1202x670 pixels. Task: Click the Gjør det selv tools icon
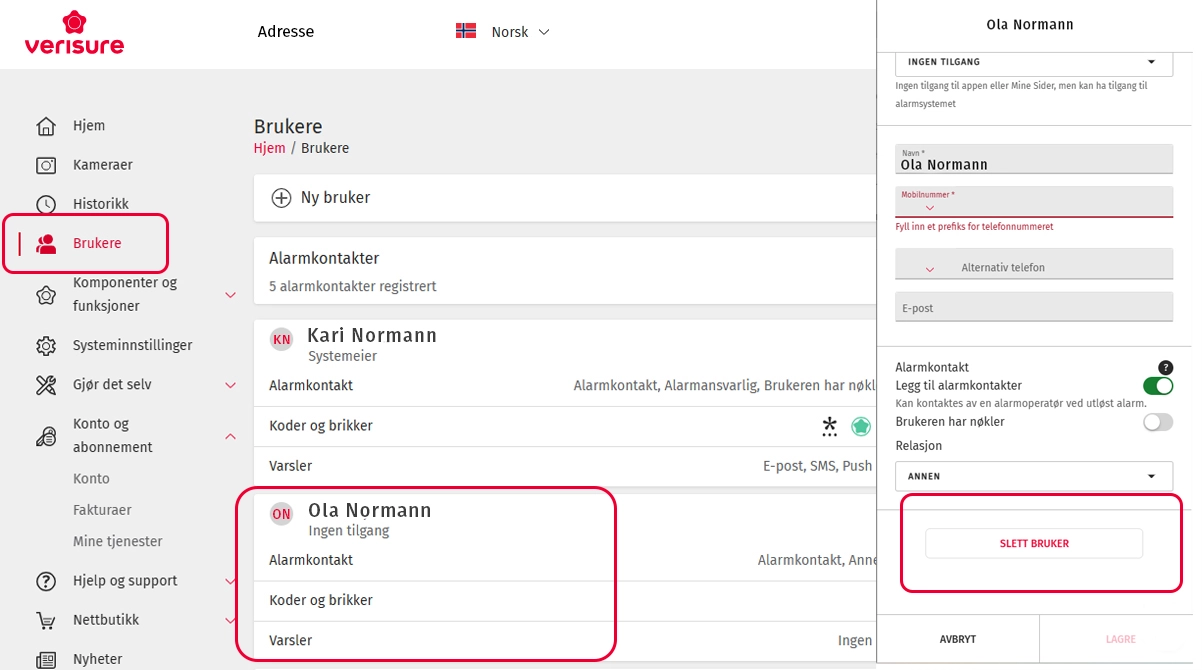tap(46, 385)
